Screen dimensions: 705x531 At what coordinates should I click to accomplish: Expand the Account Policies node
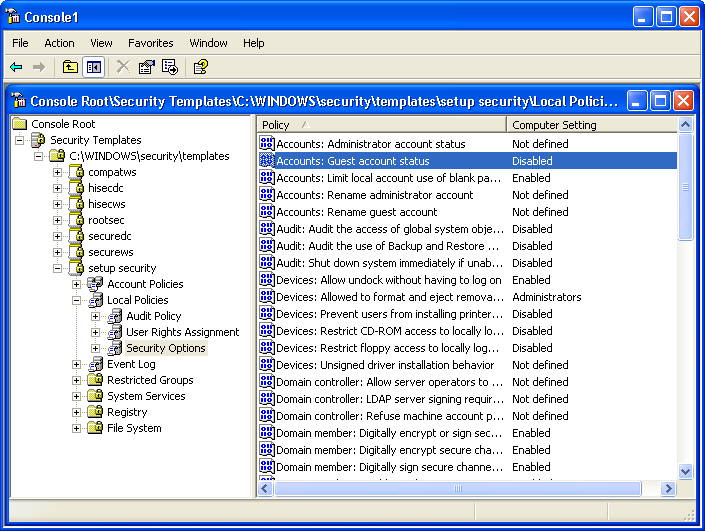tap(77, 284)
